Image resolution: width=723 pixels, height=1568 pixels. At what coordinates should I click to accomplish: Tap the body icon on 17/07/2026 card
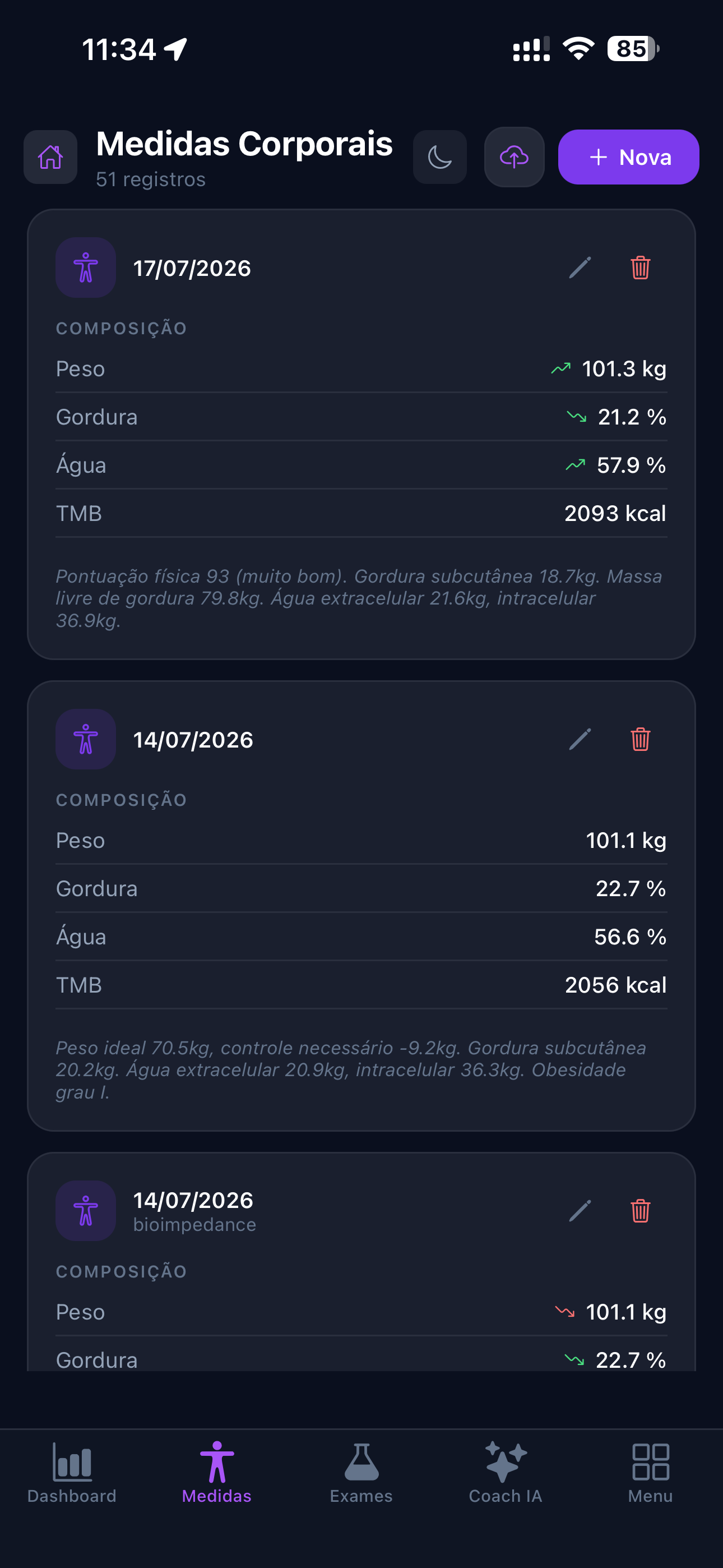tap(86, 268)
